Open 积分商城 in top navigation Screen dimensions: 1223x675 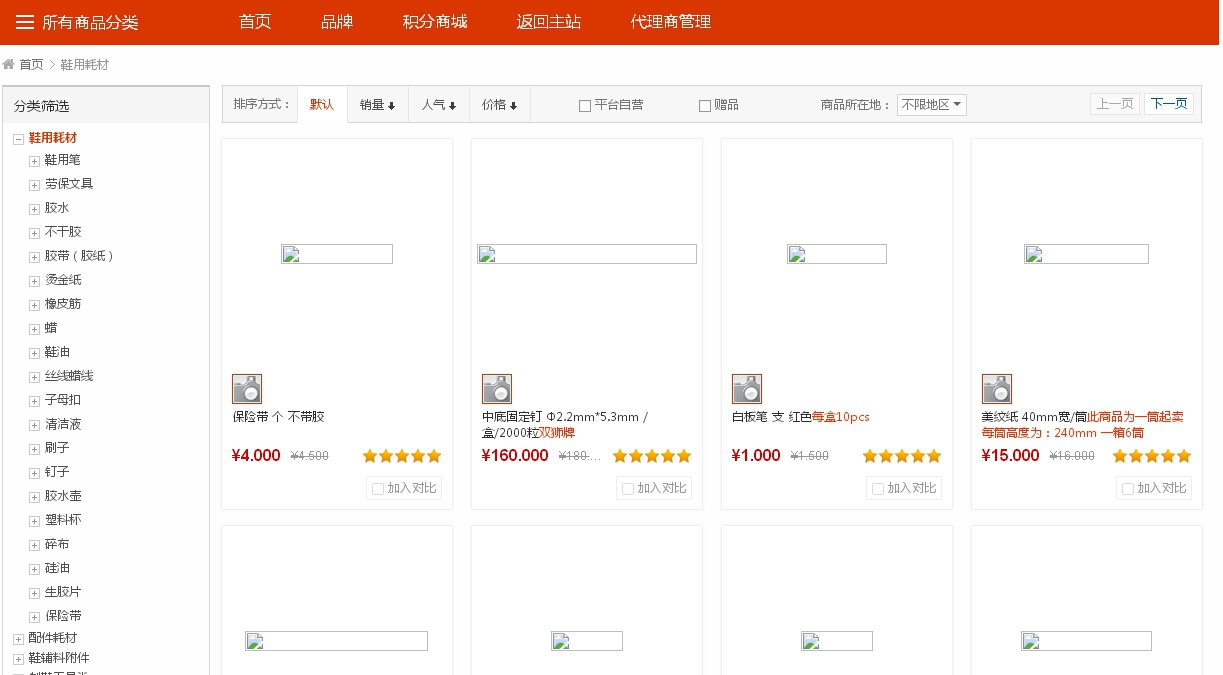435,22
